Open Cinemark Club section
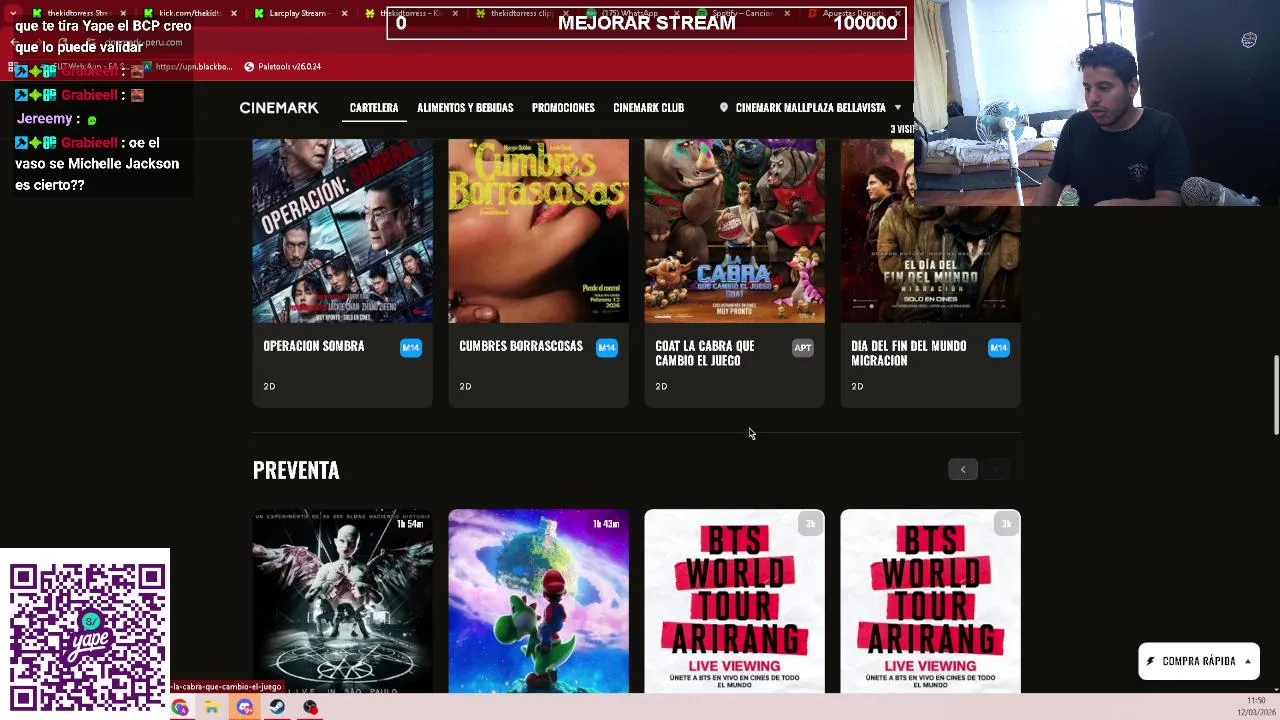Screen dimensions: 1280x720 pyautogui.click(x=648, y=108)
